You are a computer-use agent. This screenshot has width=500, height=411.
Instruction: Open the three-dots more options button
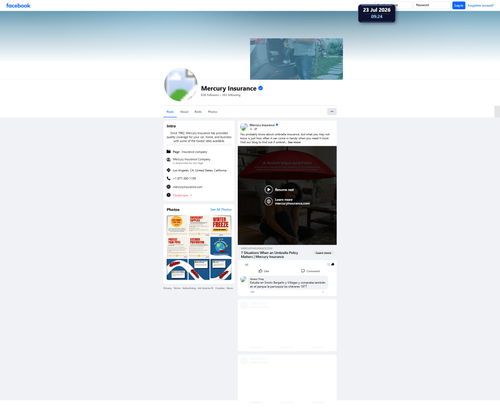(332, 111)
